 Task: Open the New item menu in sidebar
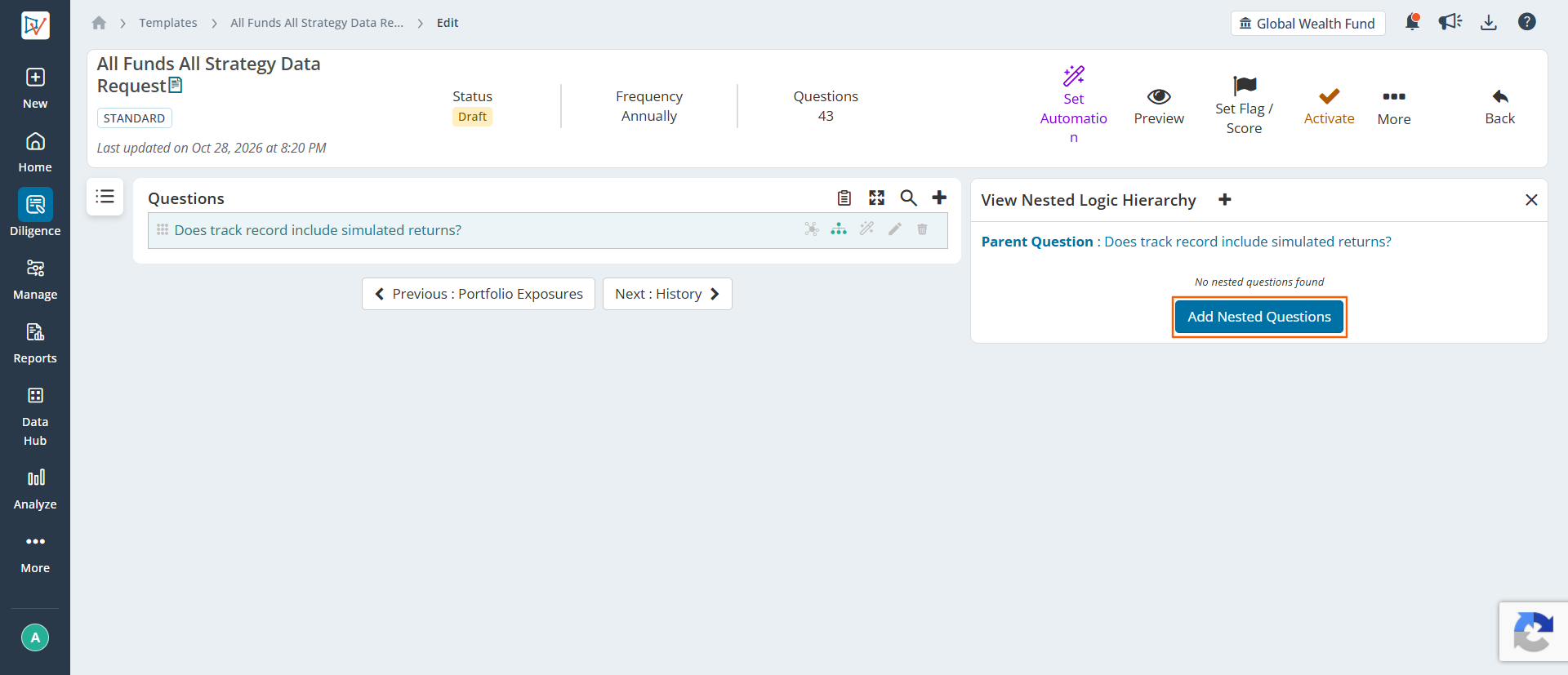point(35,88)
